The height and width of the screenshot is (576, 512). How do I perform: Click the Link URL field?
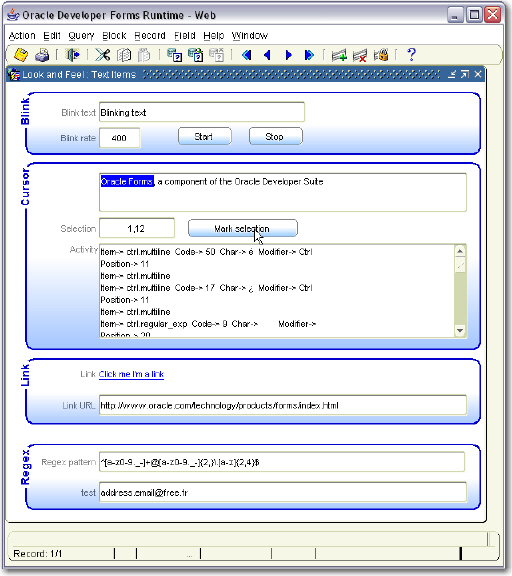coord(283,405)
